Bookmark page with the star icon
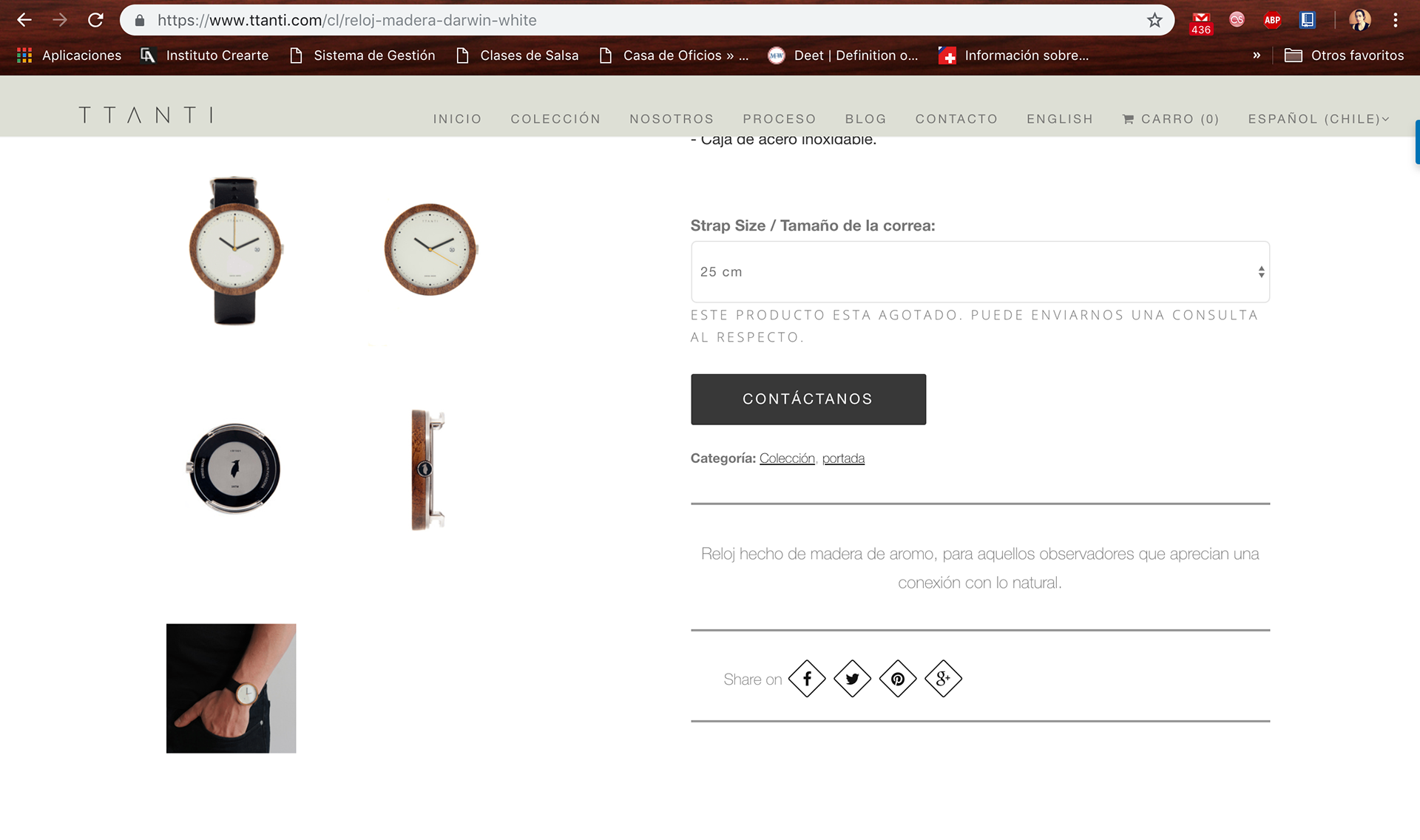The width and height of the screenshot is (1420, 840). tap(1154, 20)
